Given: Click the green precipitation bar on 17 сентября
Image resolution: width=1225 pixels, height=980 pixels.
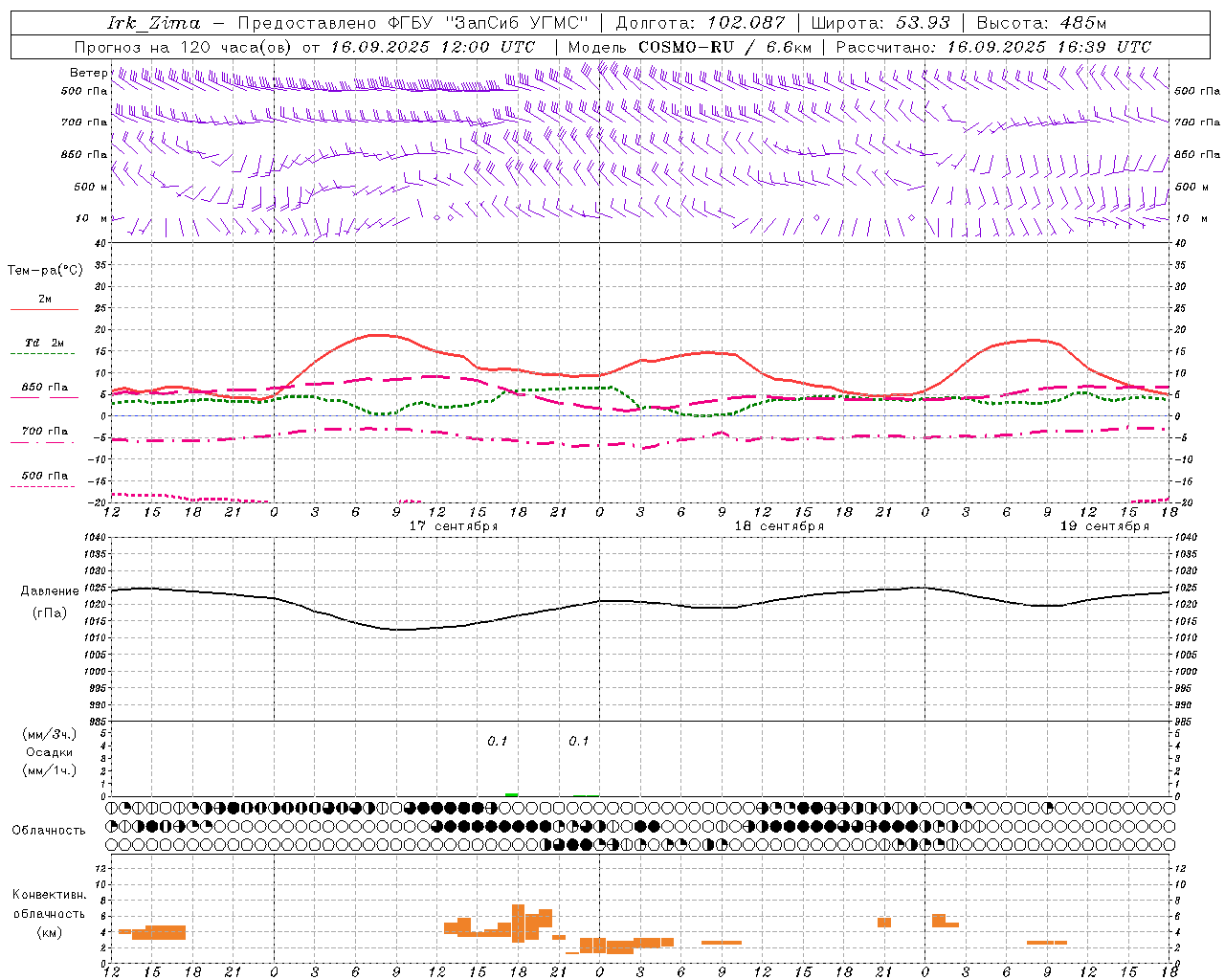Looking at the screenshot, I should point(512,794).
